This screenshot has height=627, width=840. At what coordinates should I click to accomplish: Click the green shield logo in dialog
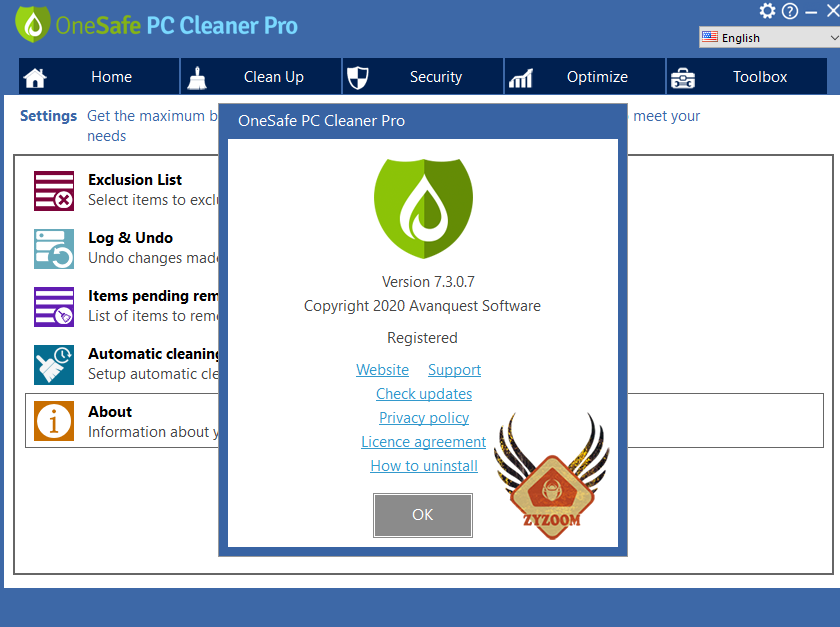coord(423,208)
